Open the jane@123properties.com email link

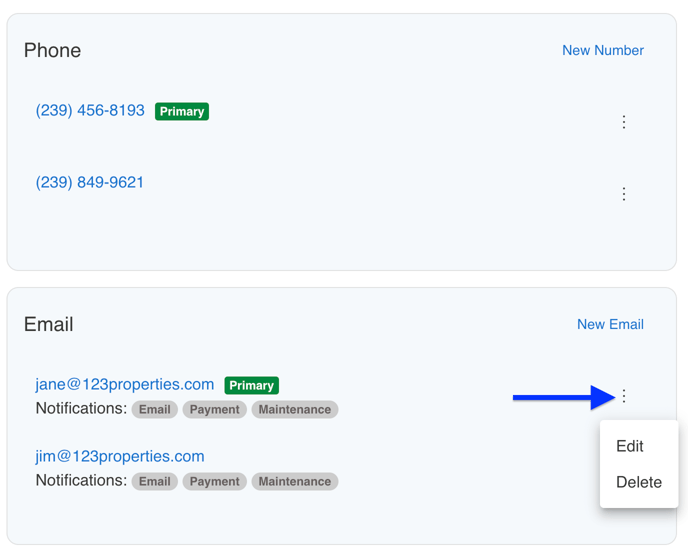(125, 385)
